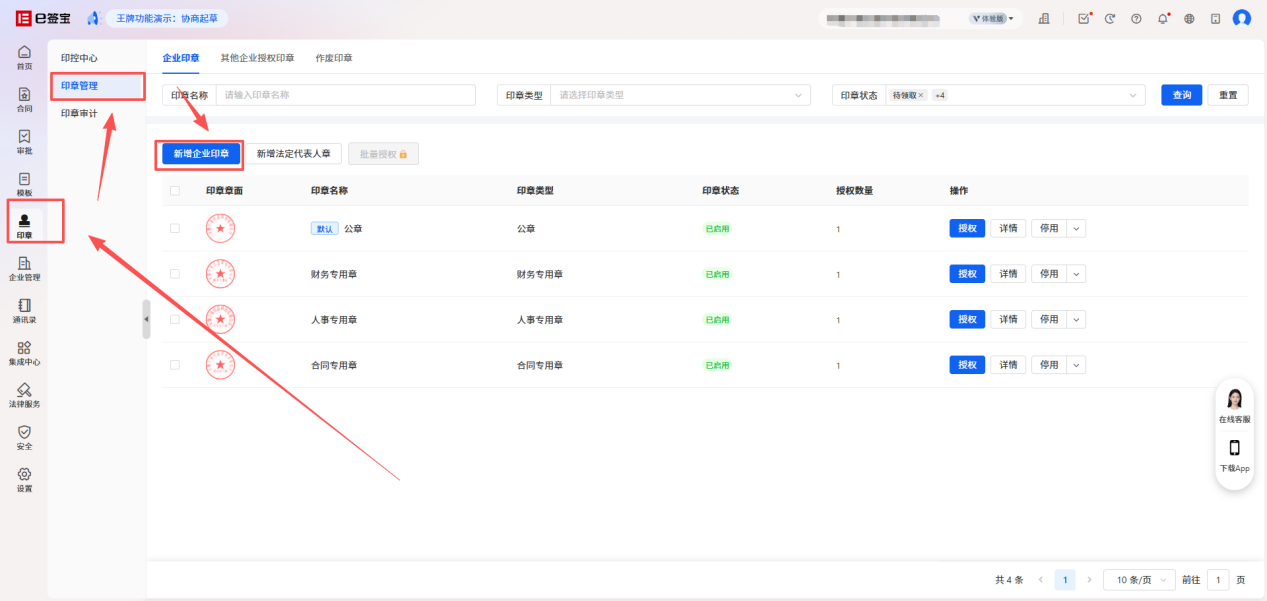Open 集成中心 integration center icon
Image resolution: width=1267 pixels, height=601 pixels.
[24, 352]
